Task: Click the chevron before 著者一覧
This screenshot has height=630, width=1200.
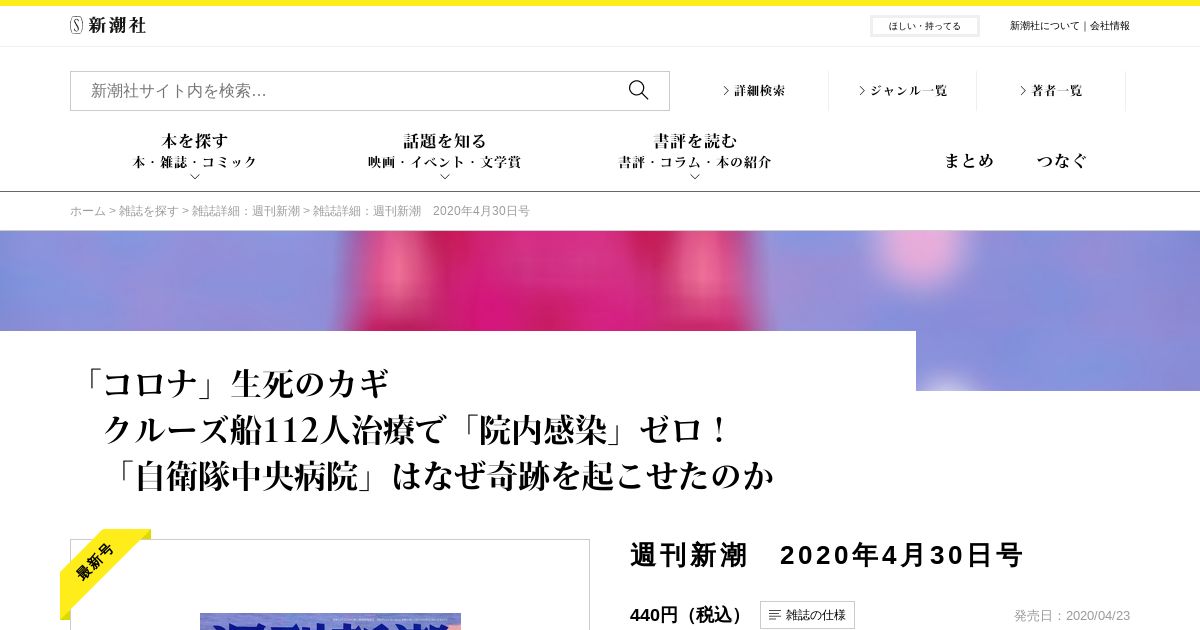Action: (x=1023, y=91)
